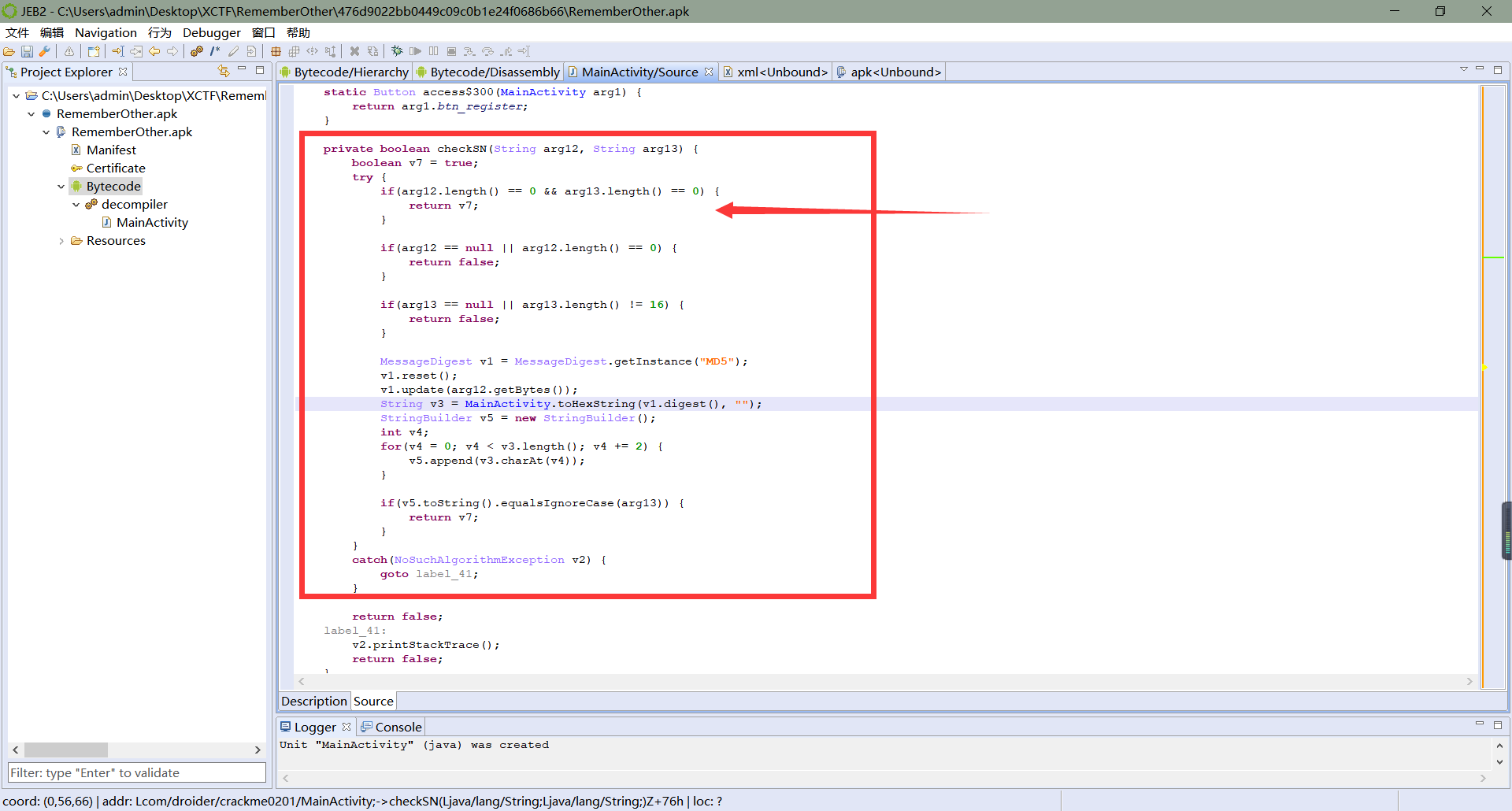Click the debugger stop square icon
1512x811 pixels.
click(x=451, y=51)
